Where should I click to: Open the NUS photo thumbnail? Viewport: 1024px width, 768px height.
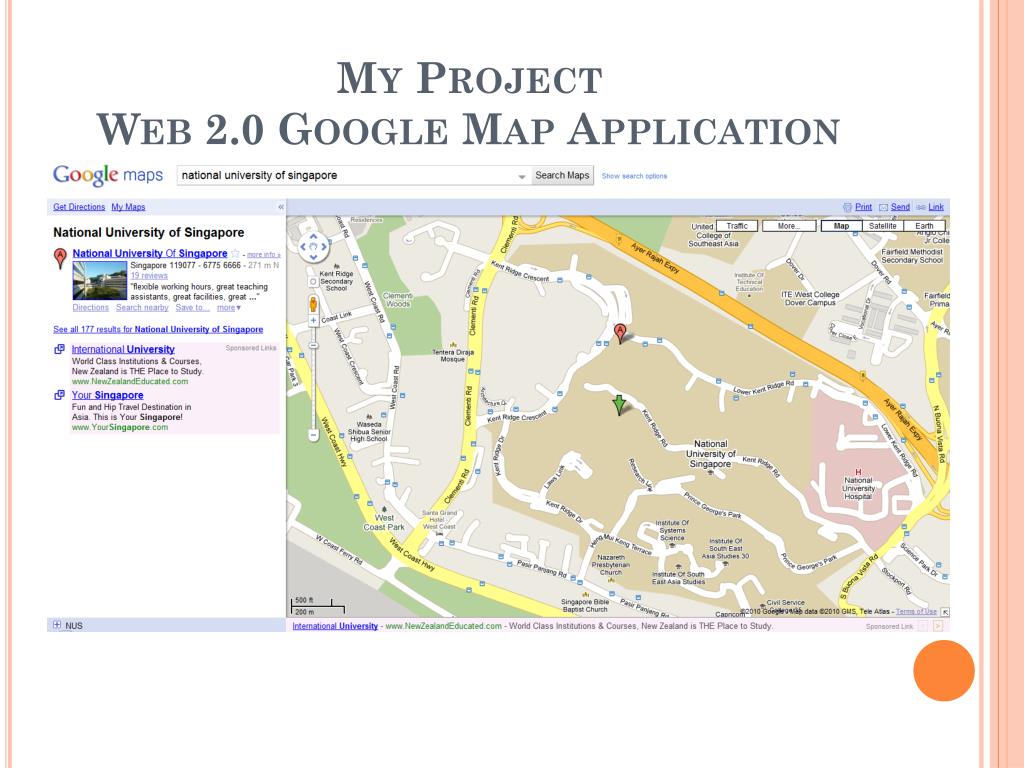coord(99,281)
